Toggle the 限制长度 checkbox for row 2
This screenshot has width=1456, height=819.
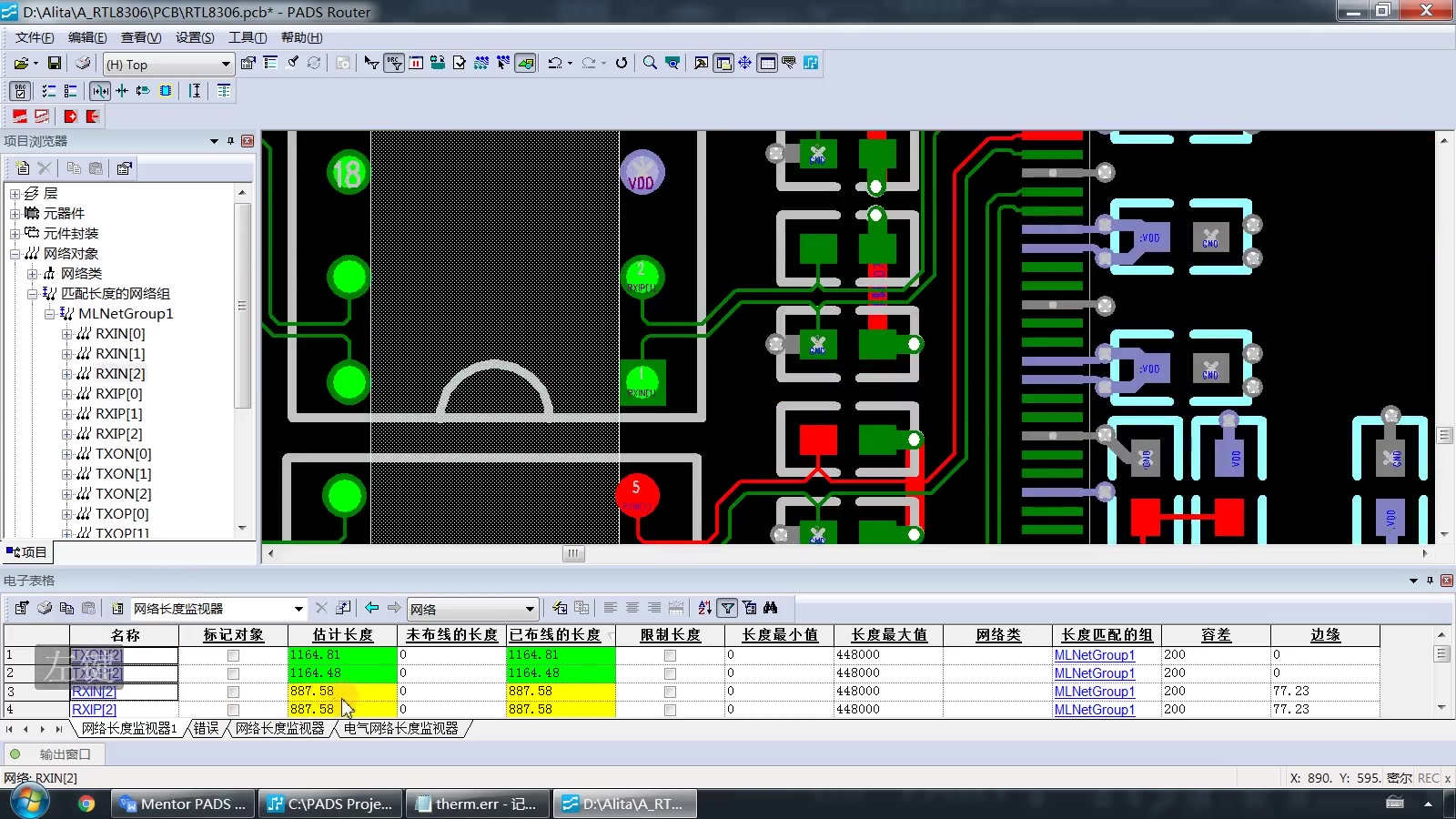click(x=670, y=673)
